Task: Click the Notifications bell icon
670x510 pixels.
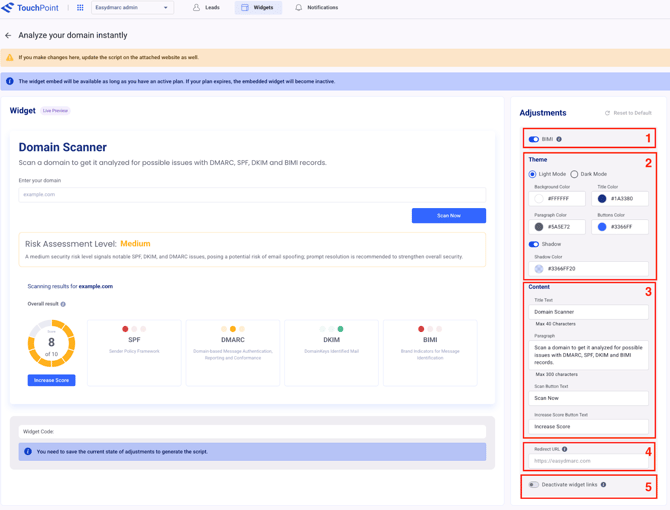Action: (298, 8)
